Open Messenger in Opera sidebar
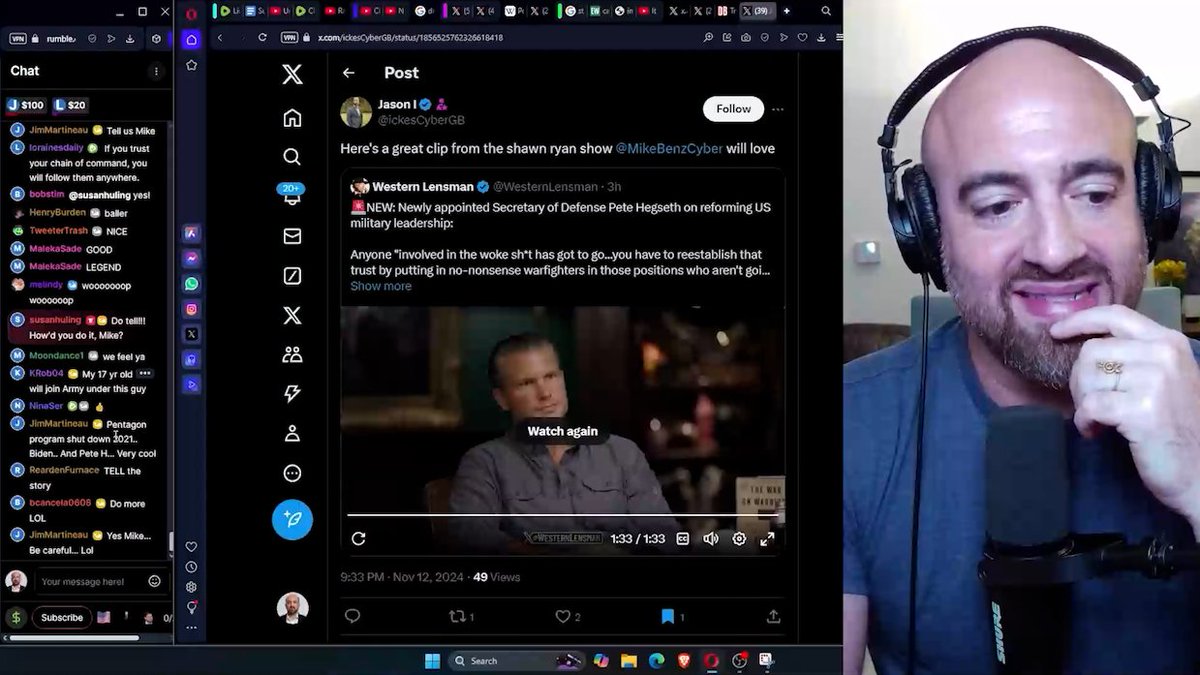The width and height of the screenshot is (1200, 675). click(x=191, y=258)
